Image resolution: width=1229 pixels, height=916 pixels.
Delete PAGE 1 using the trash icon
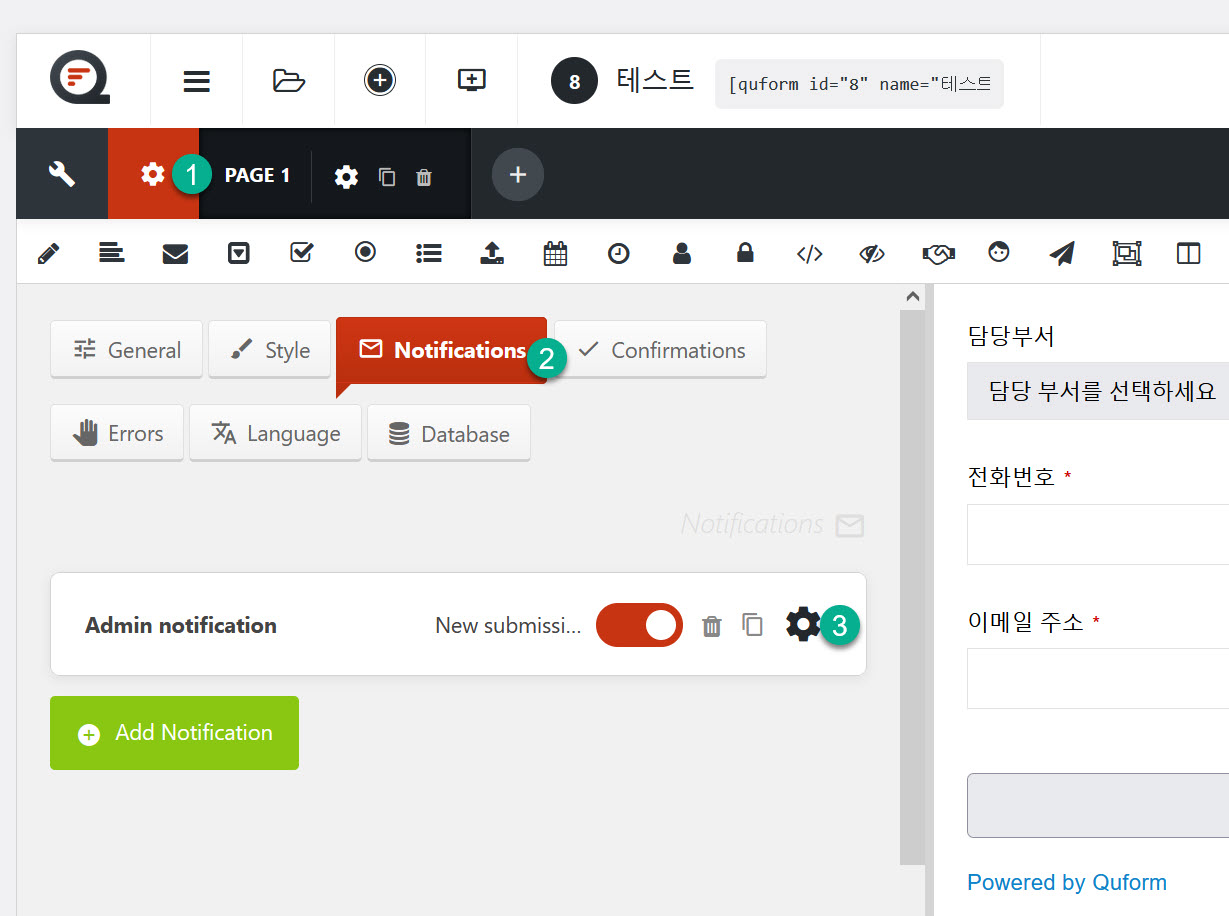(423, 175)
